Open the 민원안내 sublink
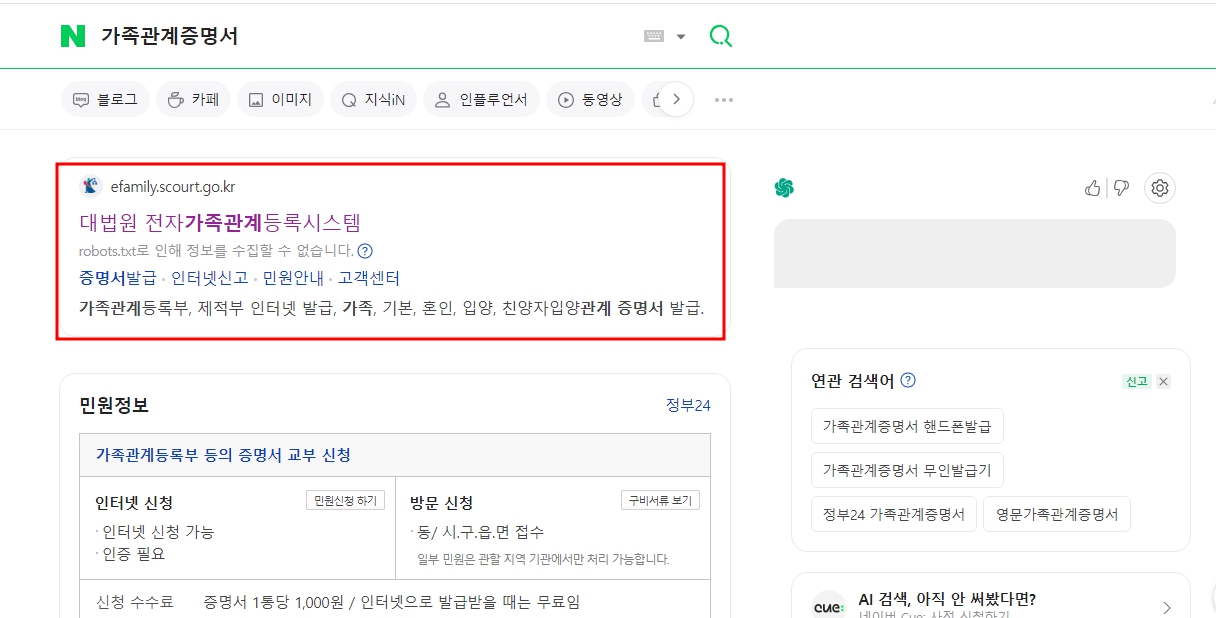Screen dimensions: 1216x618 (293, 278)
